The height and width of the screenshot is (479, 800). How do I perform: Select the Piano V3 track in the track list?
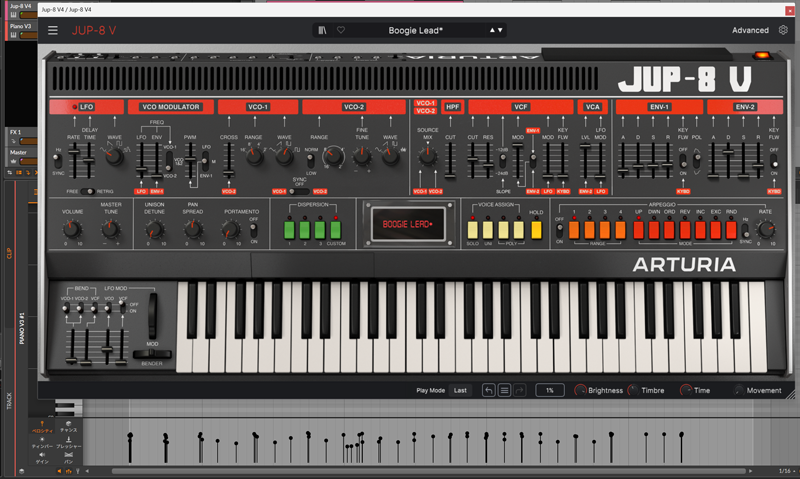21,30
